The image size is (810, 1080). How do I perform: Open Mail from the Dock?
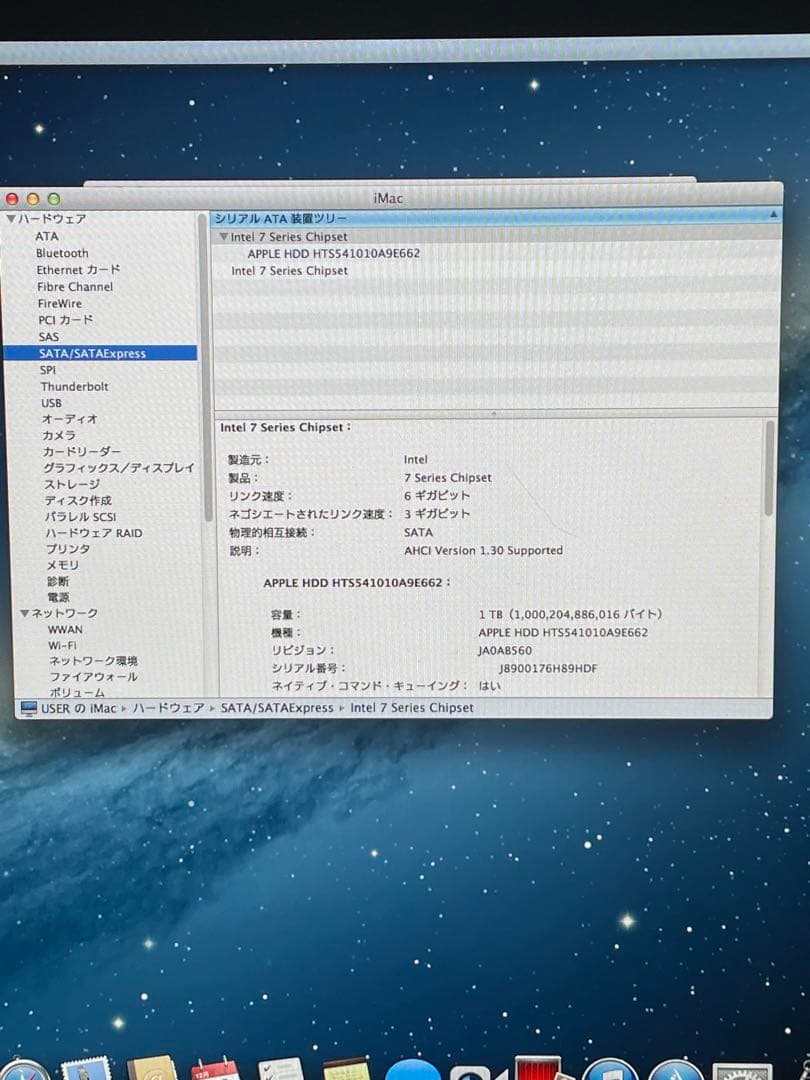click(x=84, y=1068)
